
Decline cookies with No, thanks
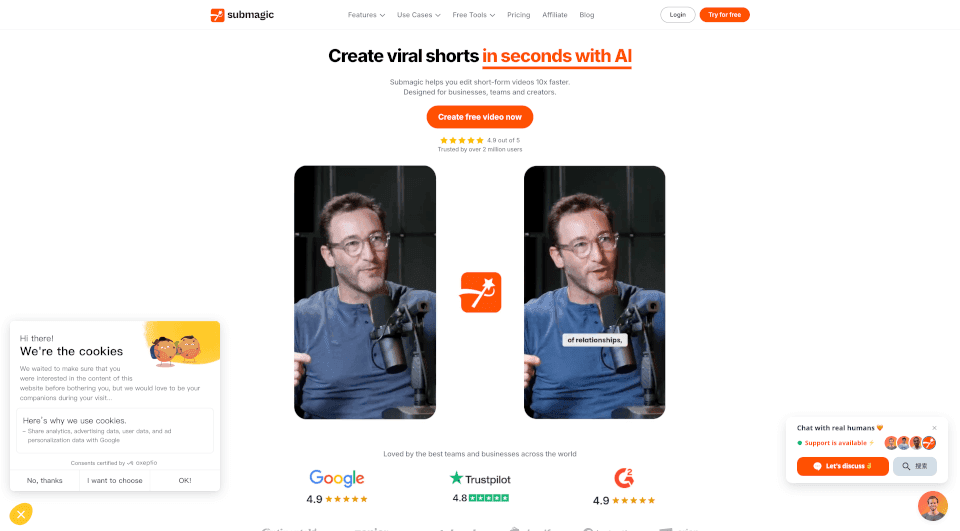point(45,481)
